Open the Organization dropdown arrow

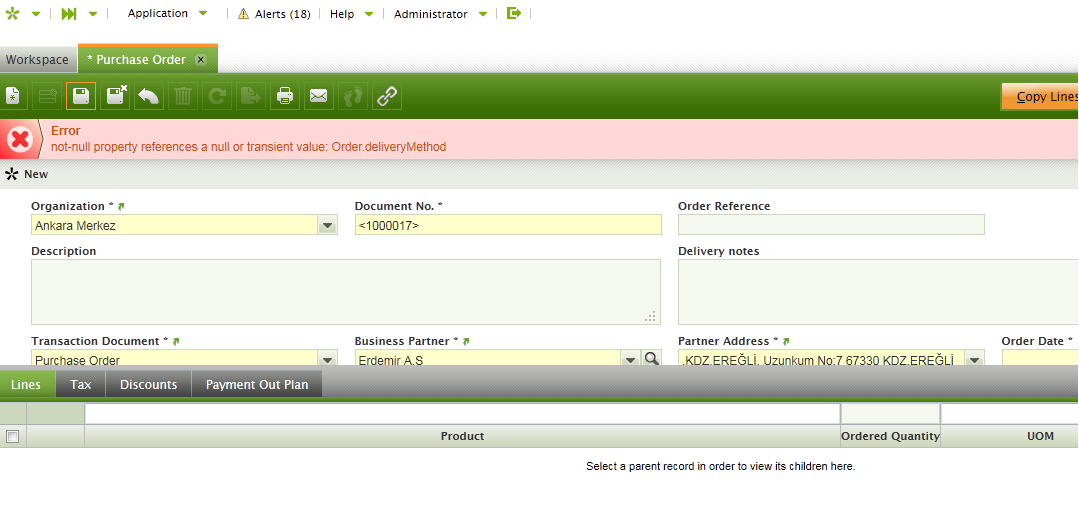(x=328, y=225)
